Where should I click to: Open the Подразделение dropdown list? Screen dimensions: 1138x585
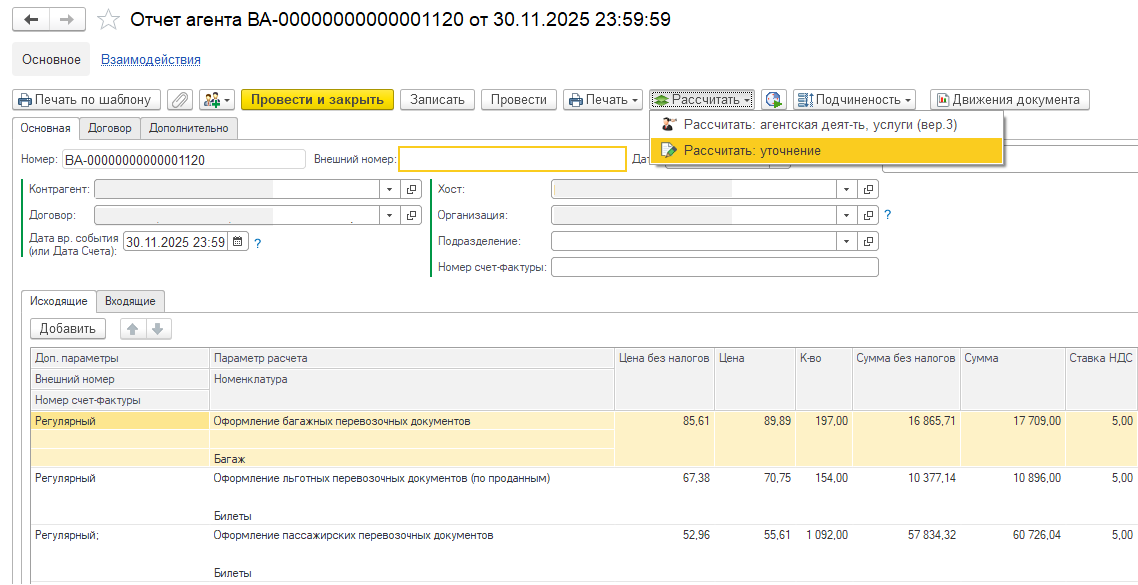point(847,241)
